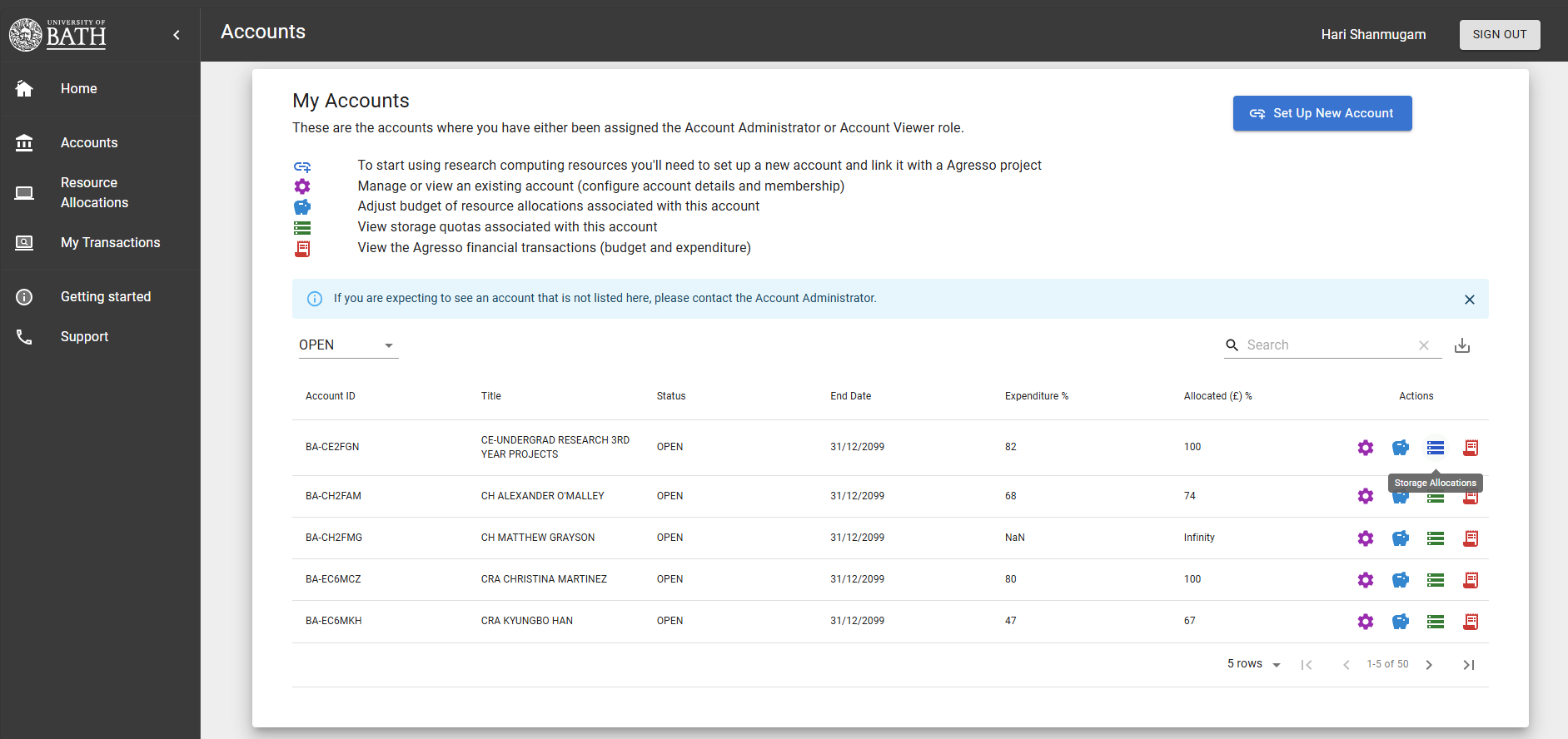1568x739 pixels.
Task: Sort by Allocated (£) % column header
Action: click(1218, 396)
